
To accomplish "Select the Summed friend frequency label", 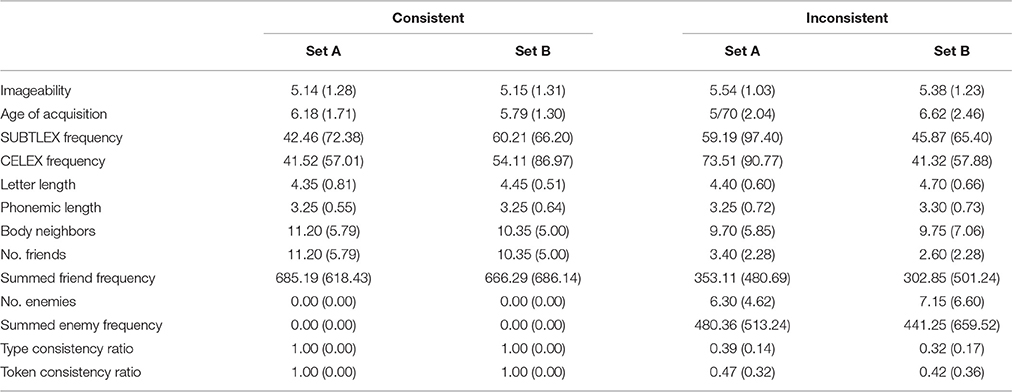I will tap(77, 278).
